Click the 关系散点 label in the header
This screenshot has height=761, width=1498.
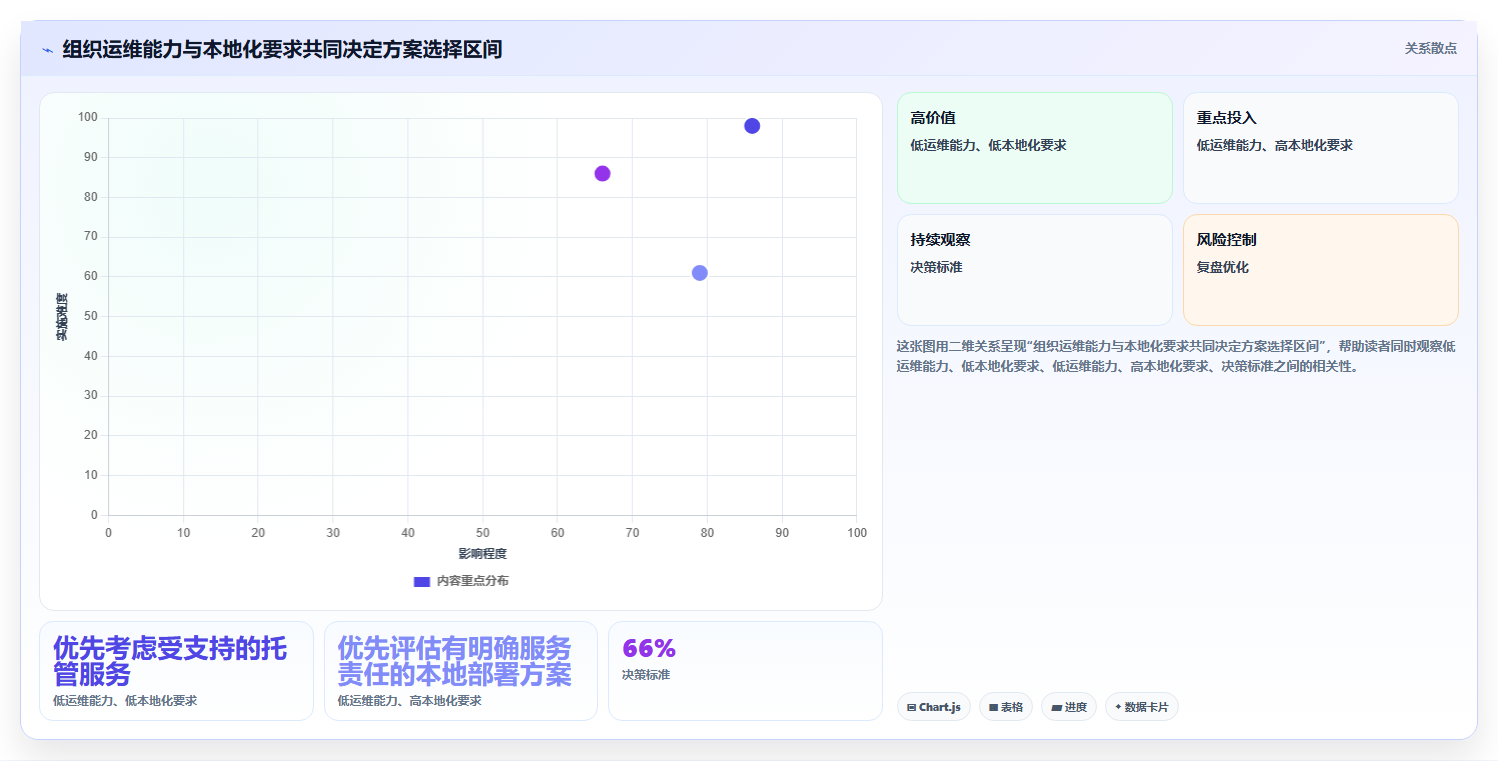(1430, 48)
